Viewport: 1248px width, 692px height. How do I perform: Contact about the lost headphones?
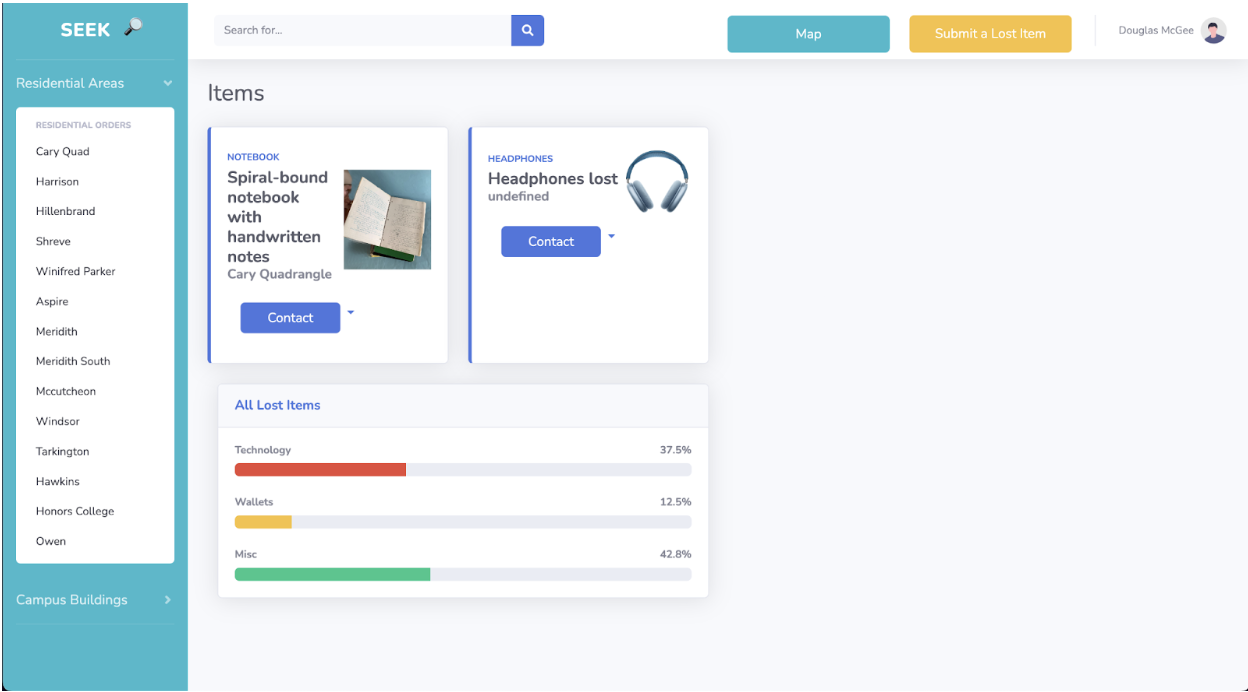tap(551, 242)
